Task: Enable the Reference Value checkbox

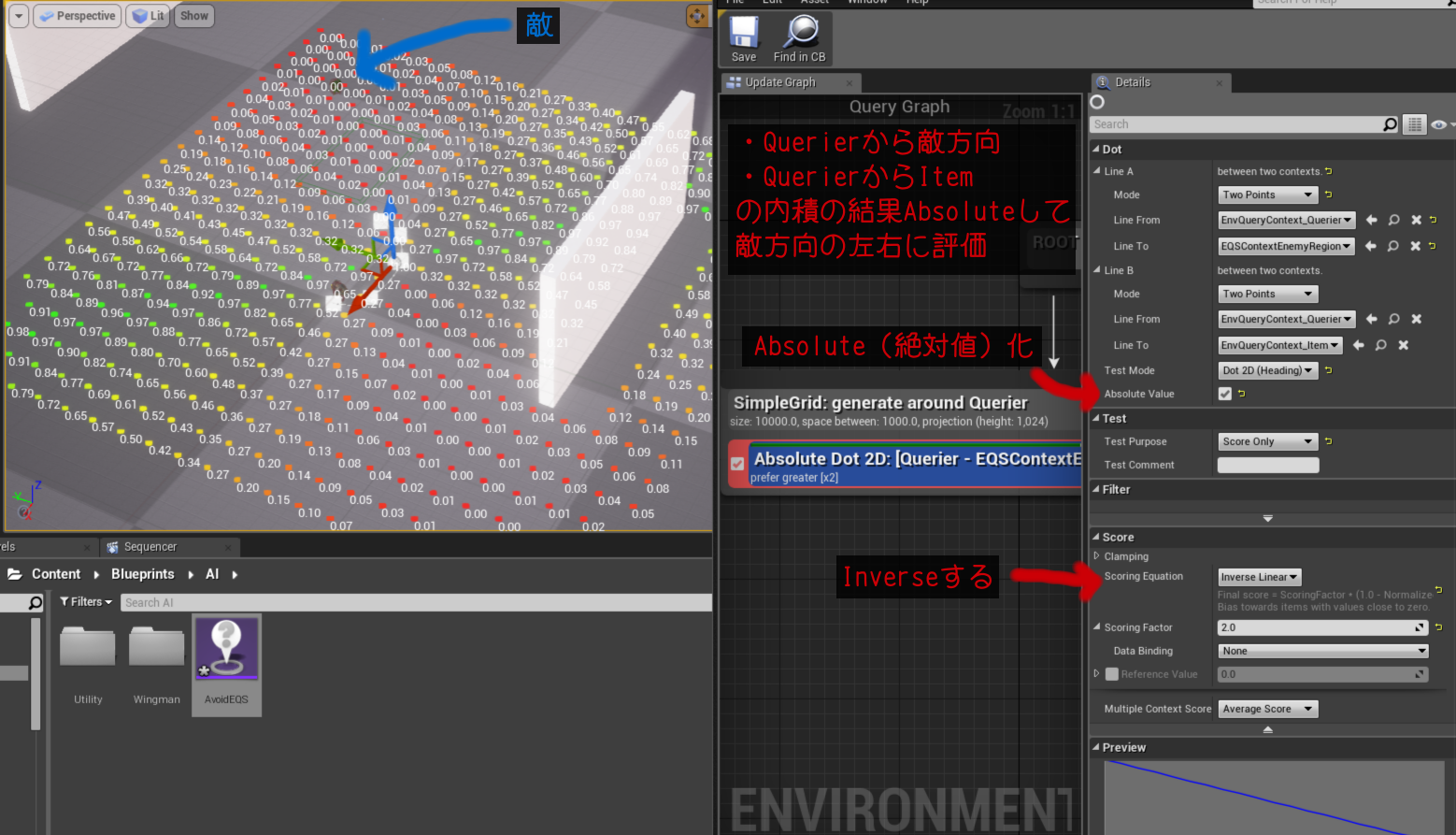Action: pos(1112,674)
